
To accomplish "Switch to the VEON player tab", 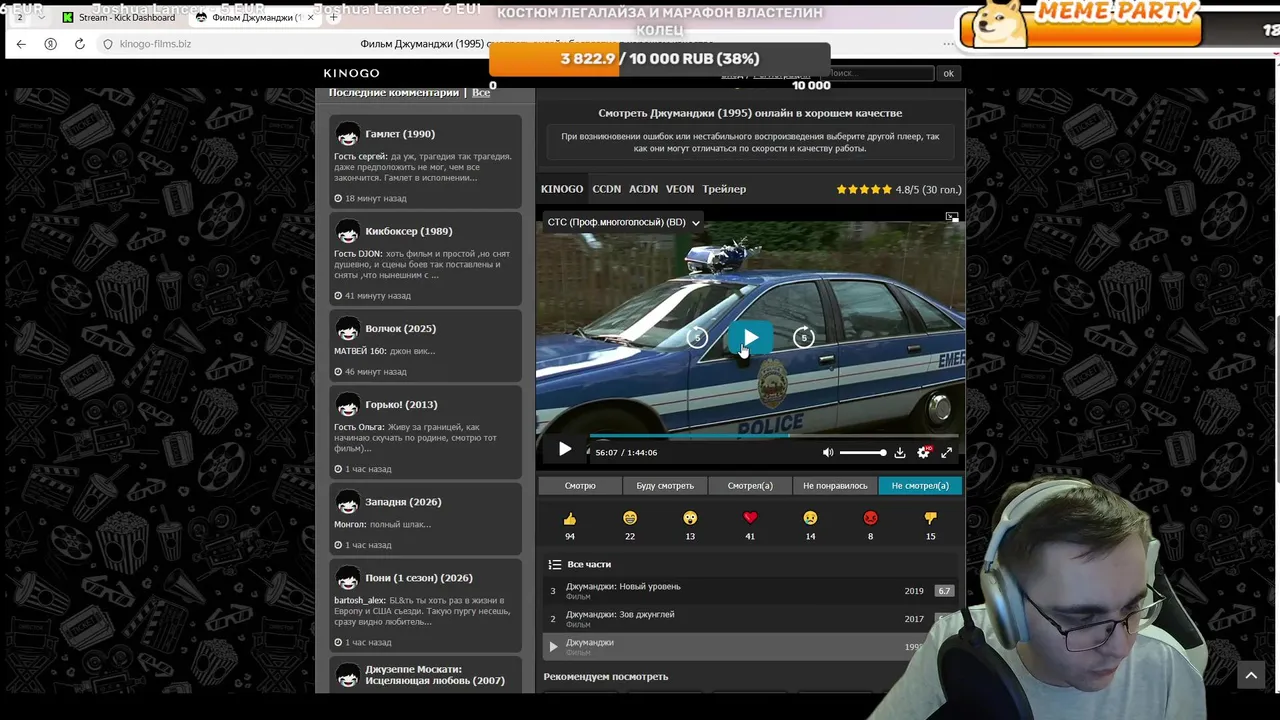I will (x=680, y=189).
